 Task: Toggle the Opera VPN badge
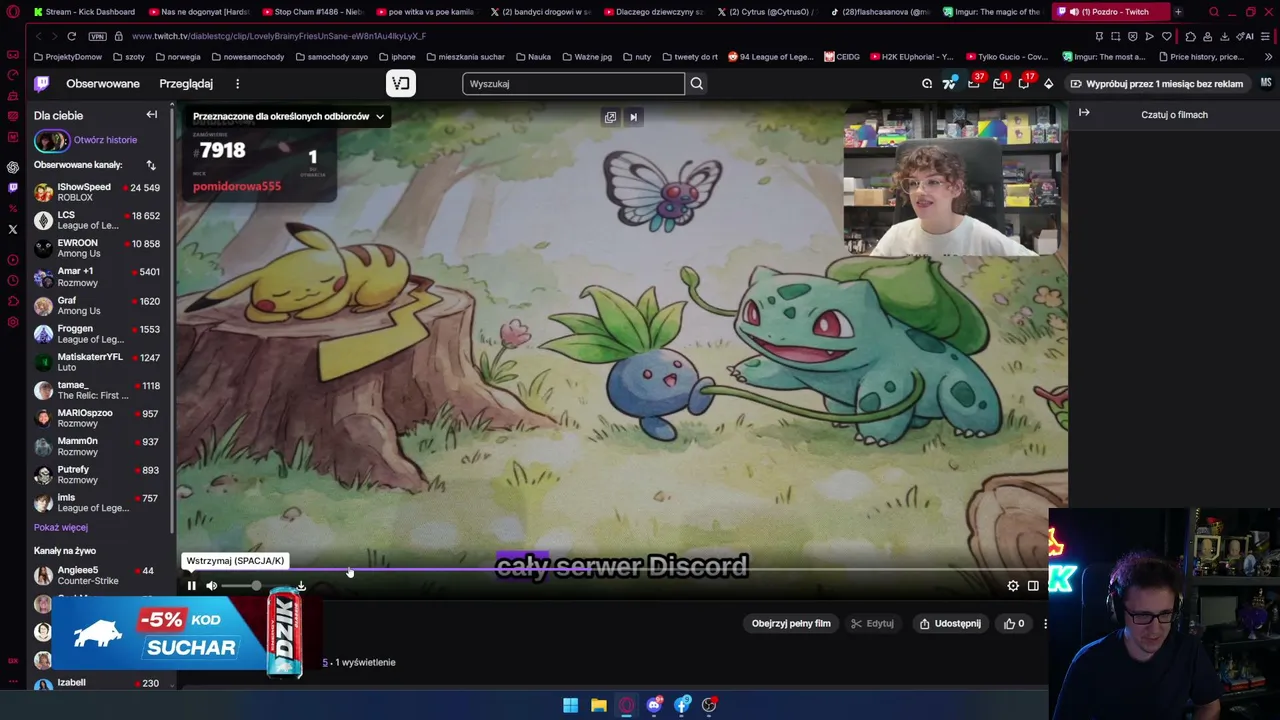coord(97,36)
